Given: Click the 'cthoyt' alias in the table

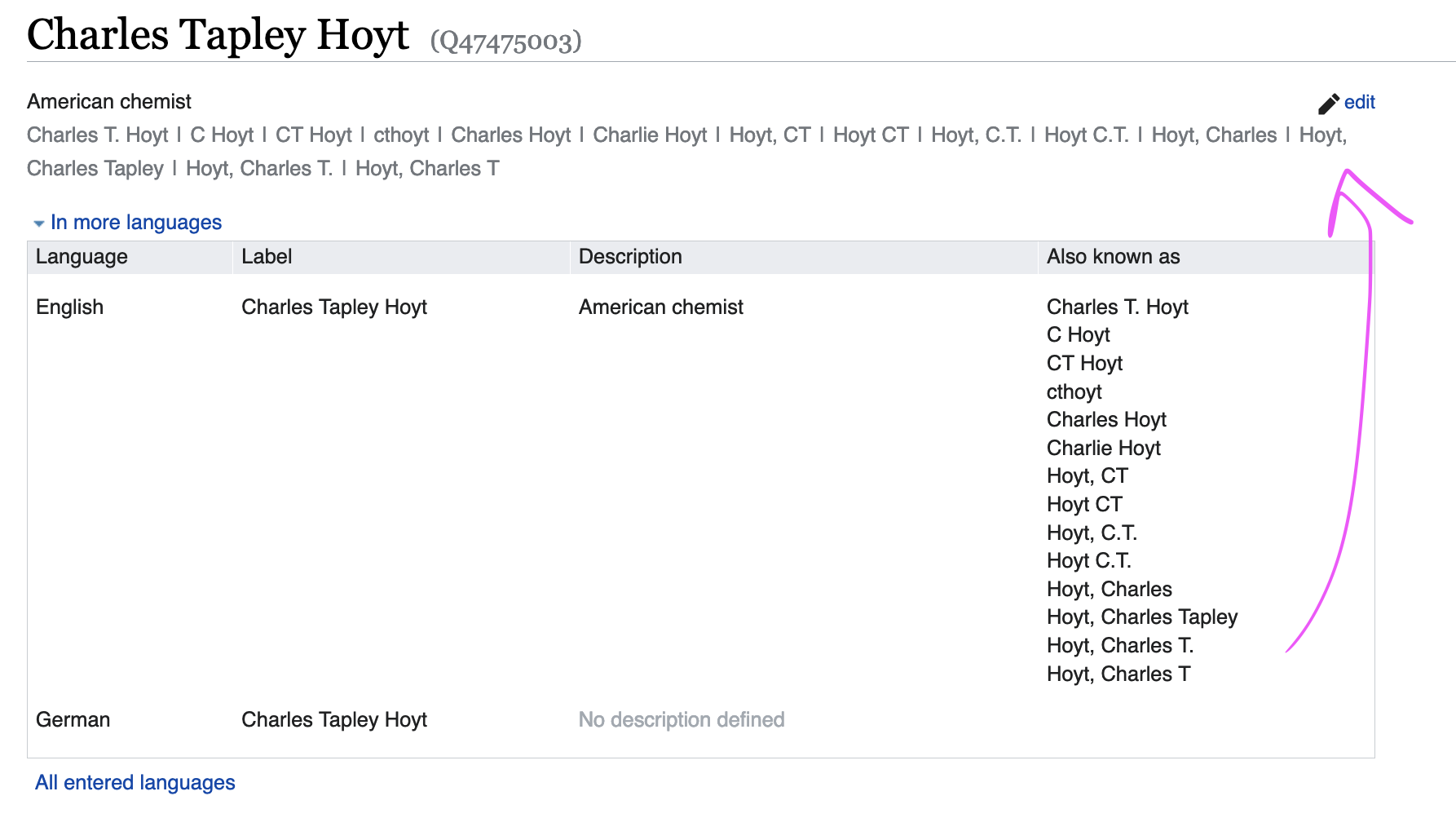Looking at the screenshot, I should click(1074, 391).
